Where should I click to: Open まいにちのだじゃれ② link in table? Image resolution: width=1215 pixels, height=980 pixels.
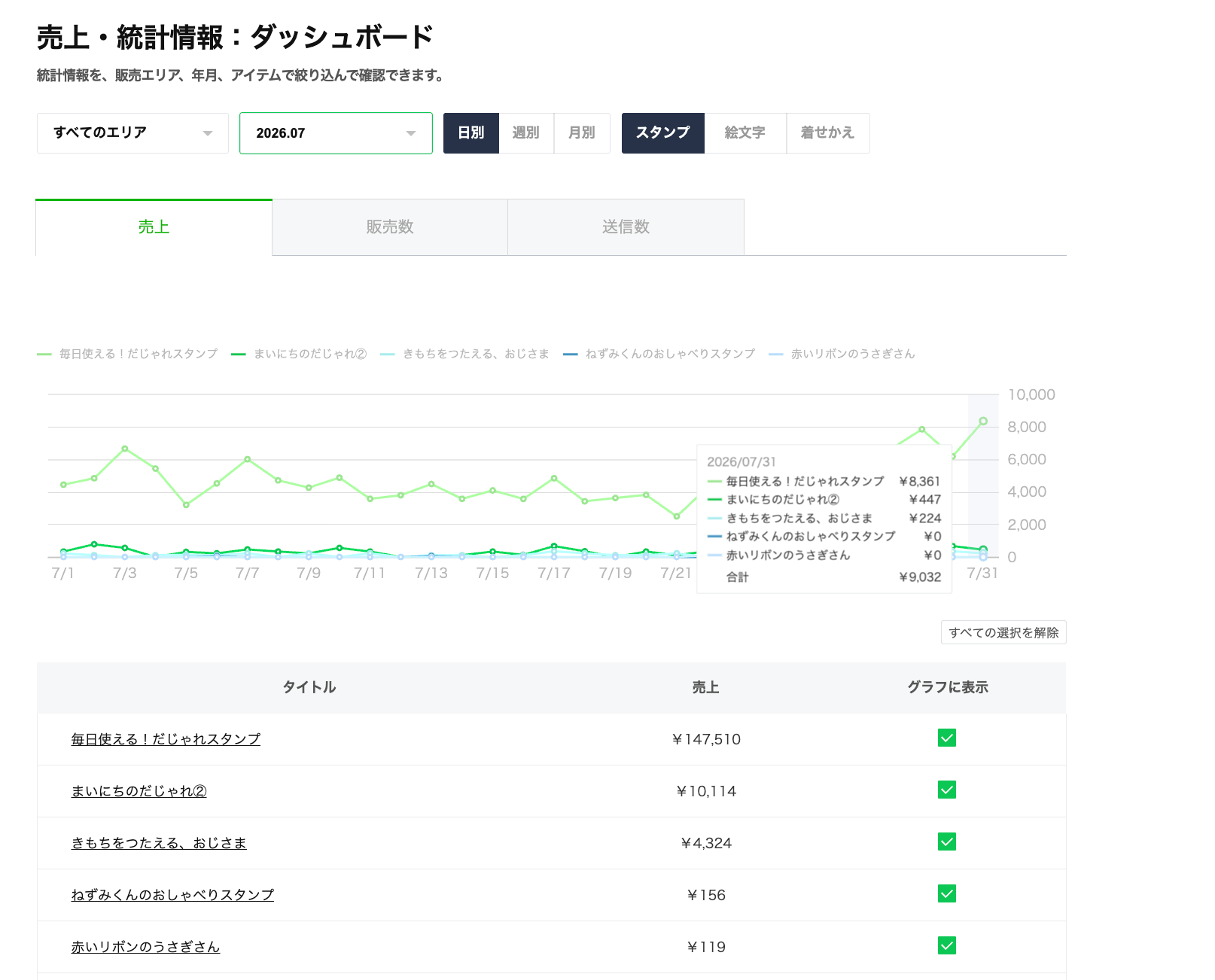(139, 791)
